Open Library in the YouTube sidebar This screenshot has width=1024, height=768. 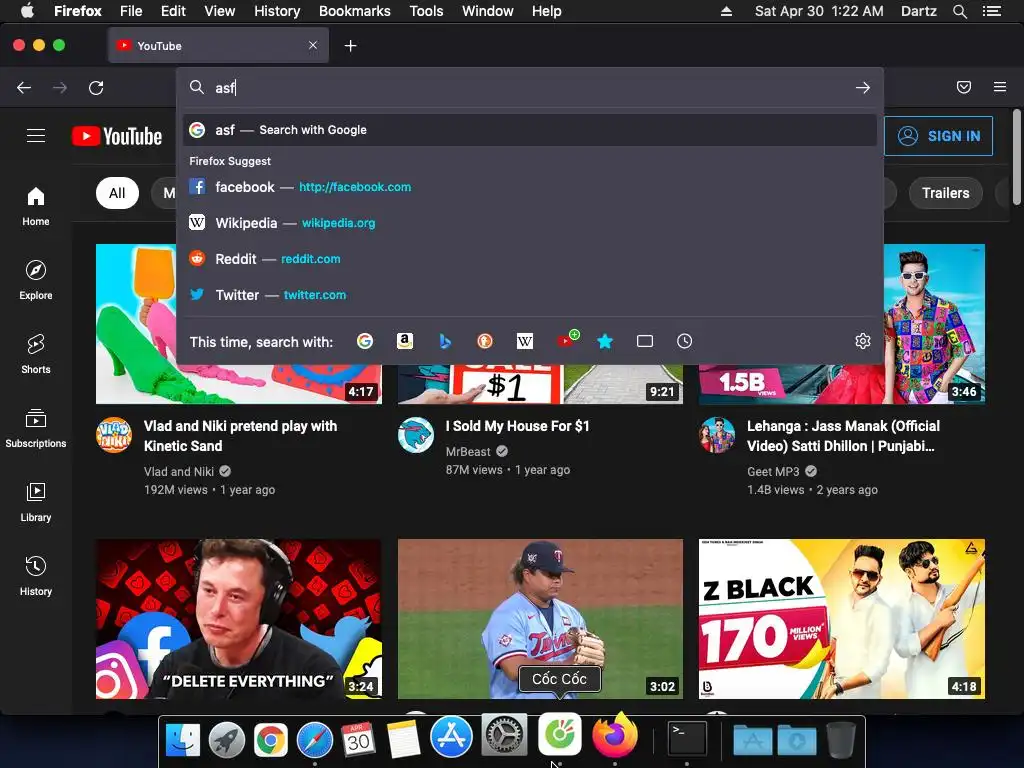[x=36, y=501]
